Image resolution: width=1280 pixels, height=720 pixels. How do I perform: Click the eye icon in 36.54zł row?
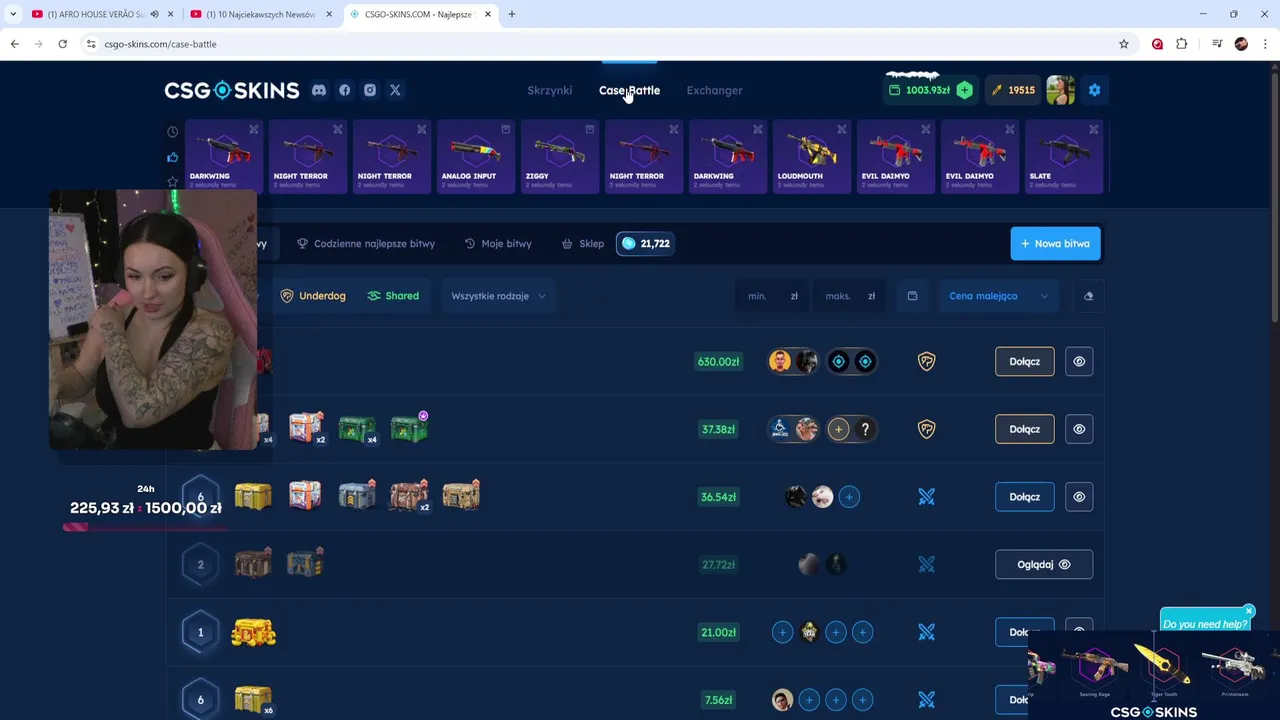pos(1079,497)
